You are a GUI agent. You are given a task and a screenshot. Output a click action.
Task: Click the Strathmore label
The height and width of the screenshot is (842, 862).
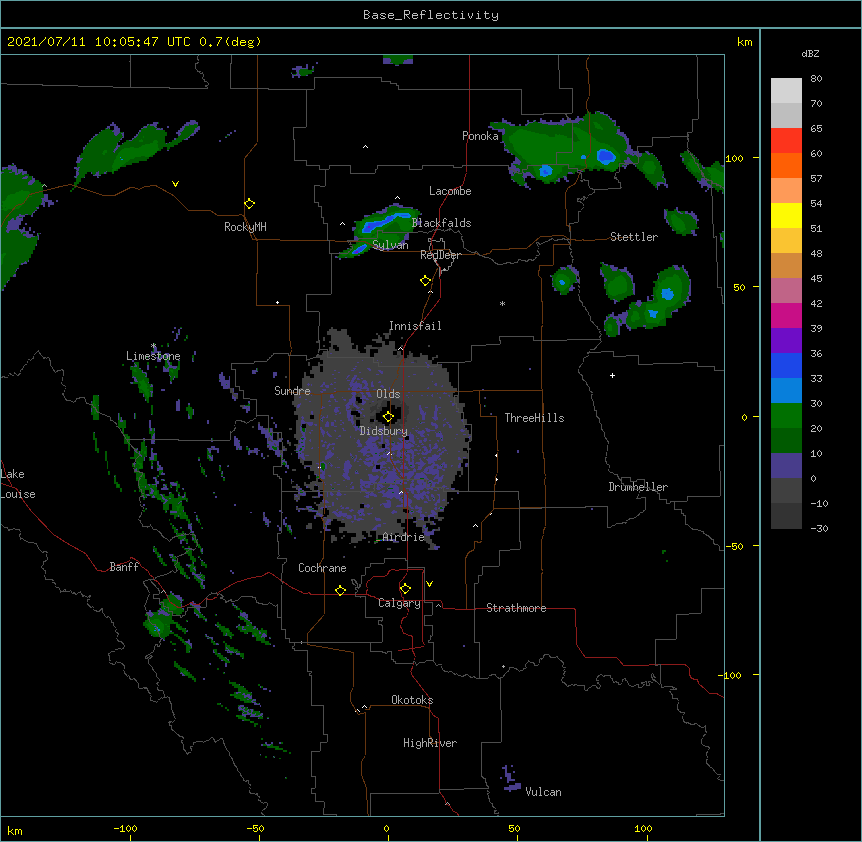pyautogui.click(x=516, y=608)
